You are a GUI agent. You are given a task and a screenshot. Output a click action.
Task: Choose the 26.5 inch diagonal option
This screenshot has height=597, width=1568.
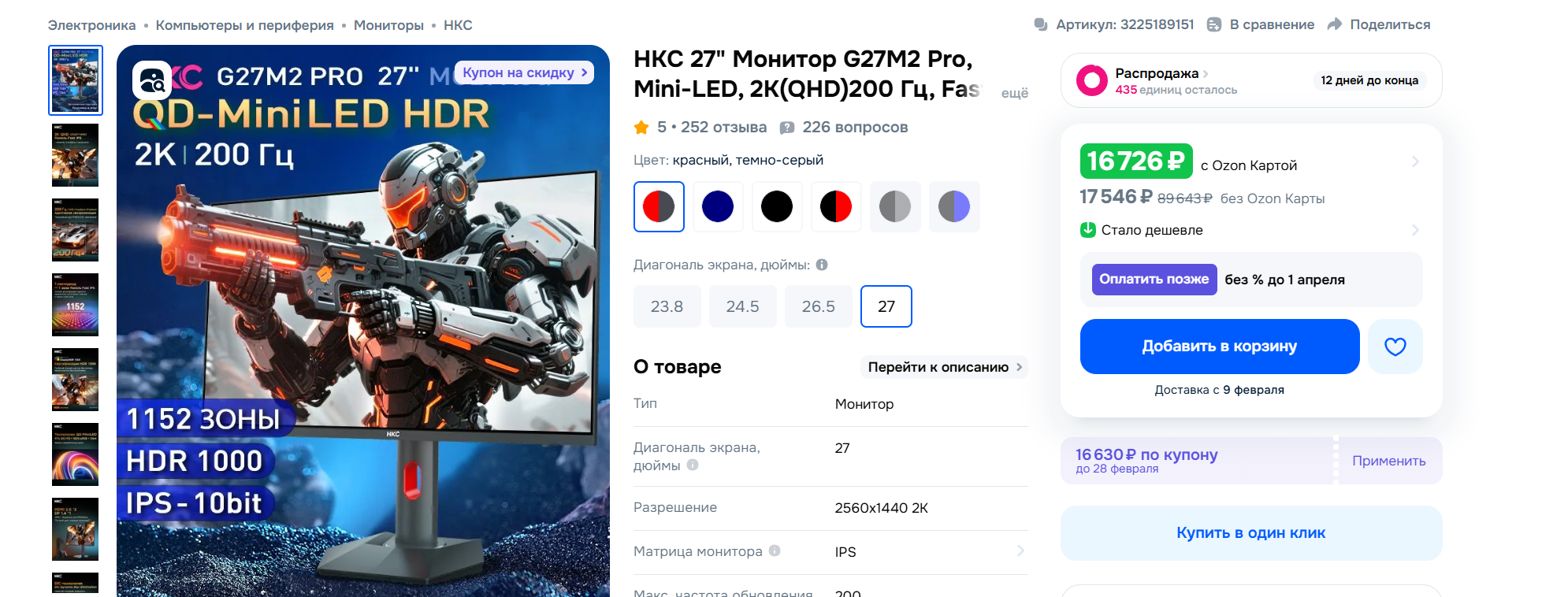[x=818, y=306]
